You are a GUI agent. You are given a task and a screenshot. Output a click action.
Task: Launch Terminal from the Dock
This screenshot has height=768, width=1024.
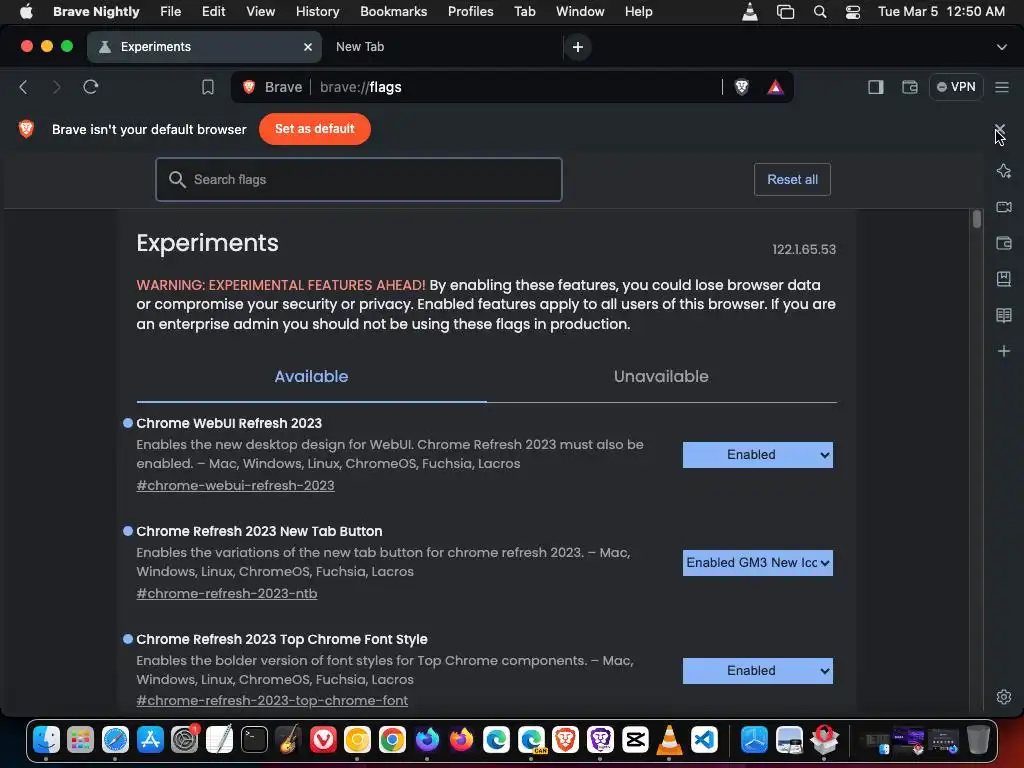click(253, 739)
